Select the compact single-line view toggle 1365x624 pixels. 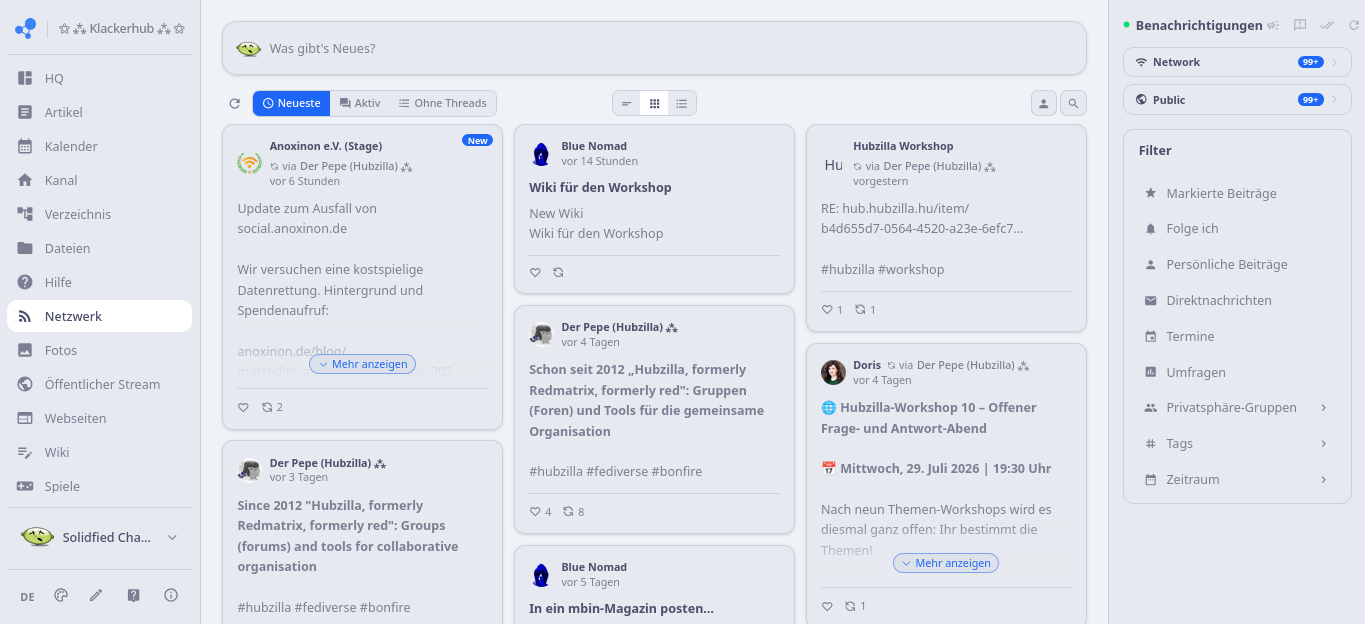(x=627, y=103)
